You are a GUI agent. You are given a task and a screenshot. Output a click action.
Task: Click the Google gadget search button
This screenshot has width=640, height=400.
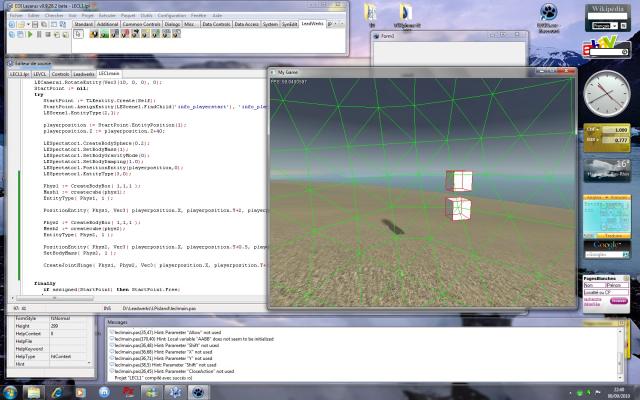[626, 255]
